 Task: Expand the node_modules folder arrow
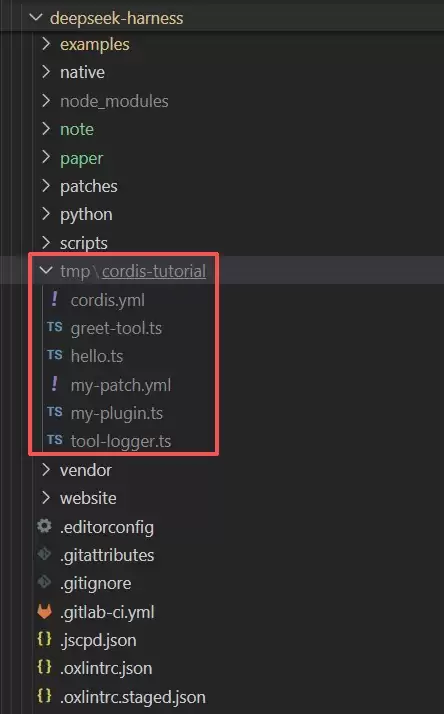(x=46, y=101)
